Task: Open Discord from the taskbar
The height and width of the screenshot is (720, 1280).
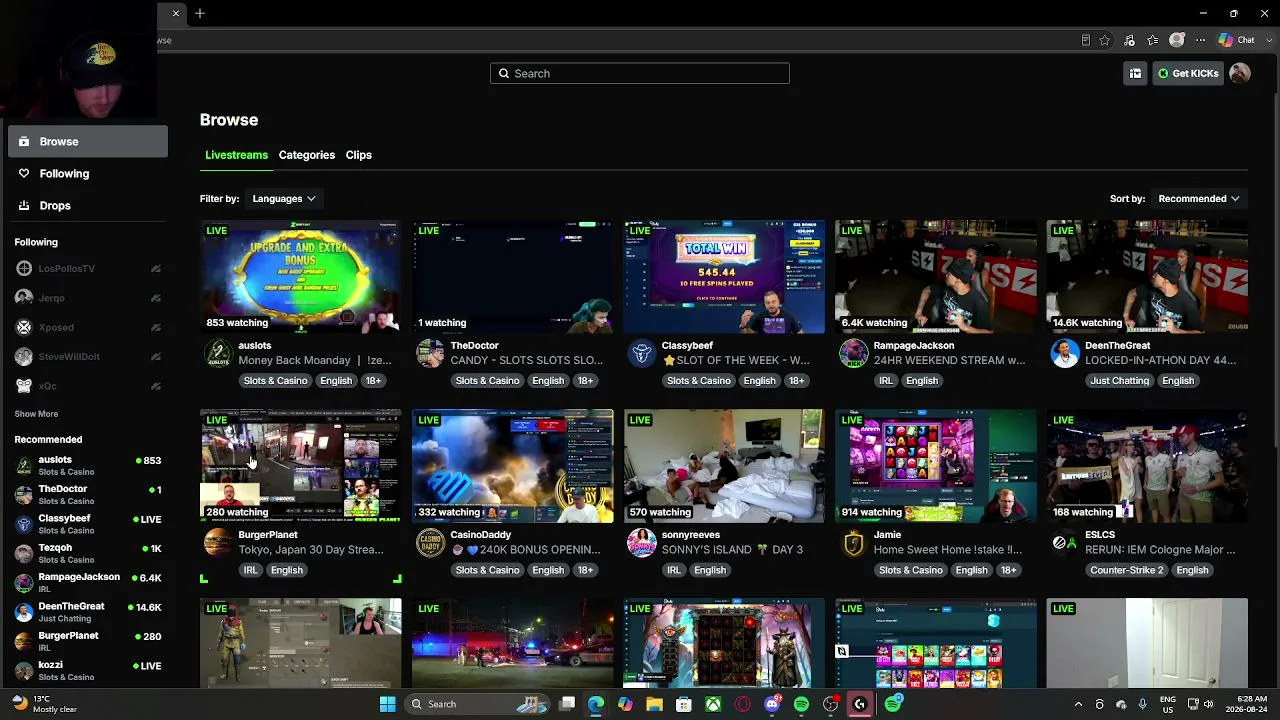Action: tap(772, 704)
